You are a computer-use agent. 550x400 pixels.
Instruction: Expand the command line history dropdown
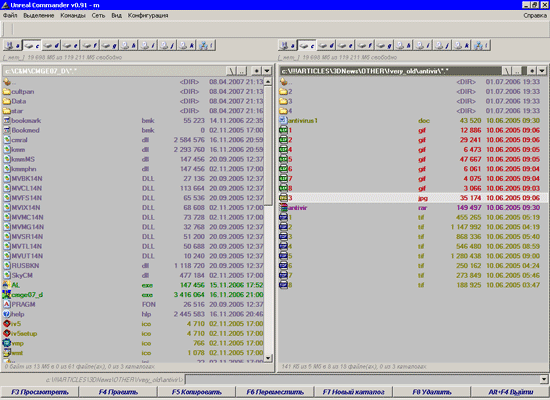544,379
